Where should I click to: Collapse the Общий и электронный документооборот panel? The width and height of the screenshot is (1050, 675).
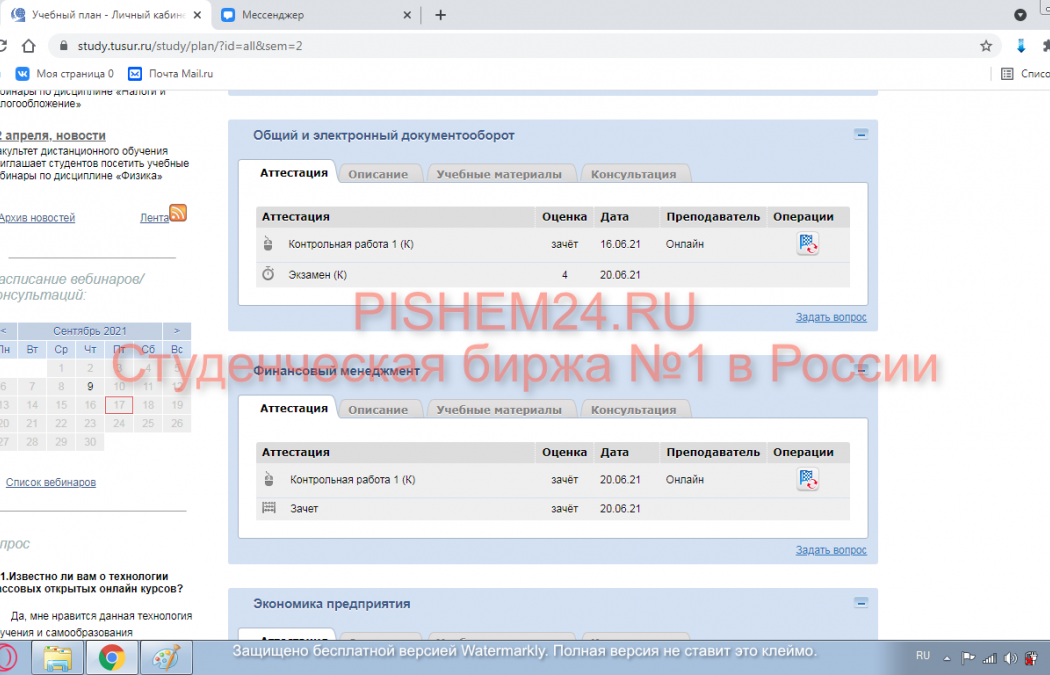tap(860, 134)
